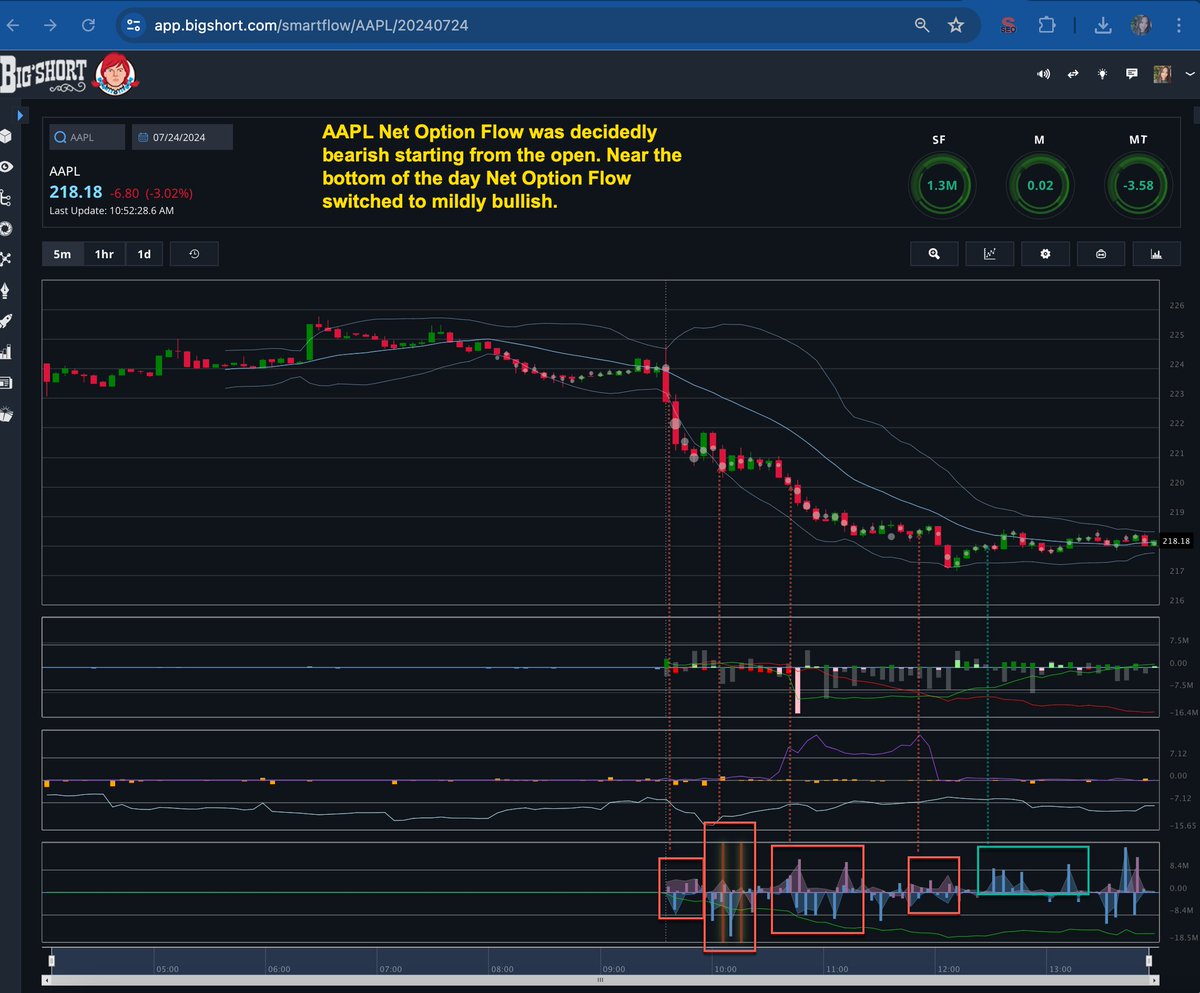This screenshot has height=993, width=1200.
Task: Click the browser address bar URL
Action: pos(312,25)
